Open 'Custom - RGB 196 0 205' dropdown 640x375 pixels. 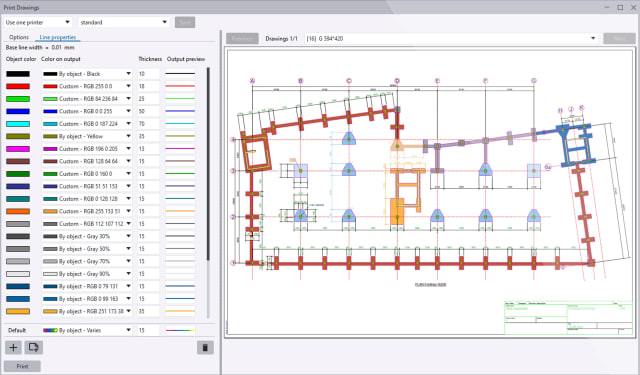tap(87, 149)
